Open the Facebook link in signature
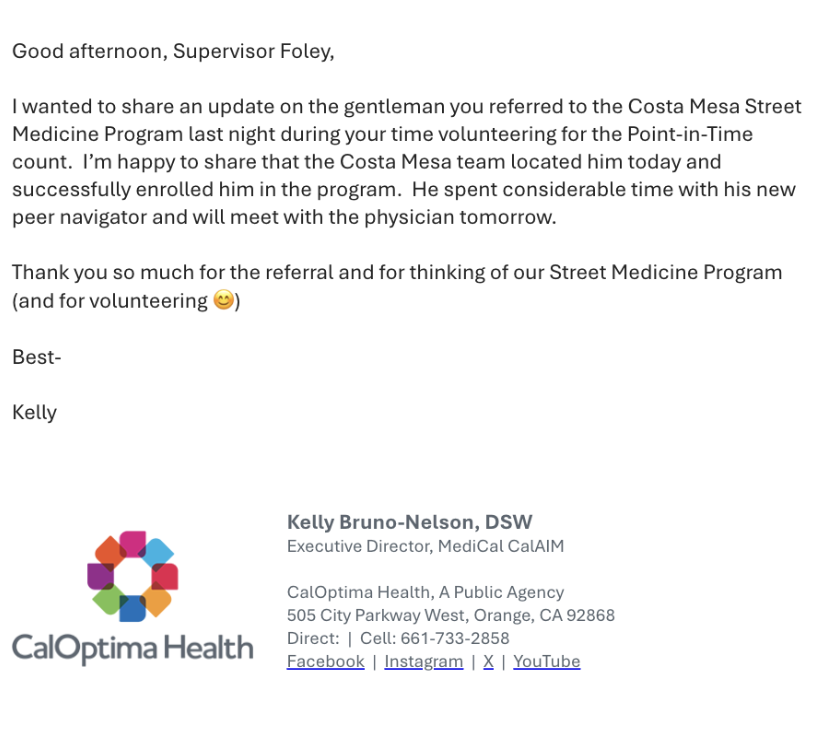Screen dimensions: 820x730 pos(325,661)
